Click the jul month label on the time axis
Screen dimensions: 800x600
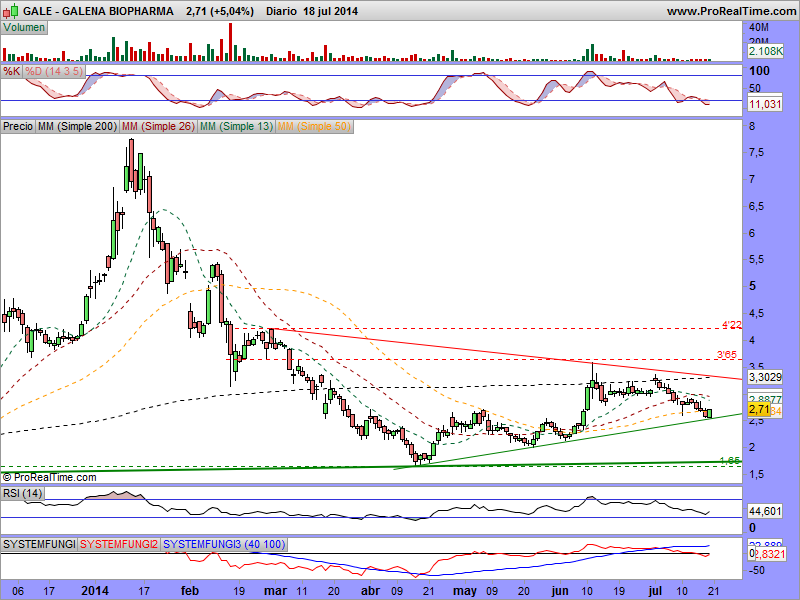click(655, 591)
